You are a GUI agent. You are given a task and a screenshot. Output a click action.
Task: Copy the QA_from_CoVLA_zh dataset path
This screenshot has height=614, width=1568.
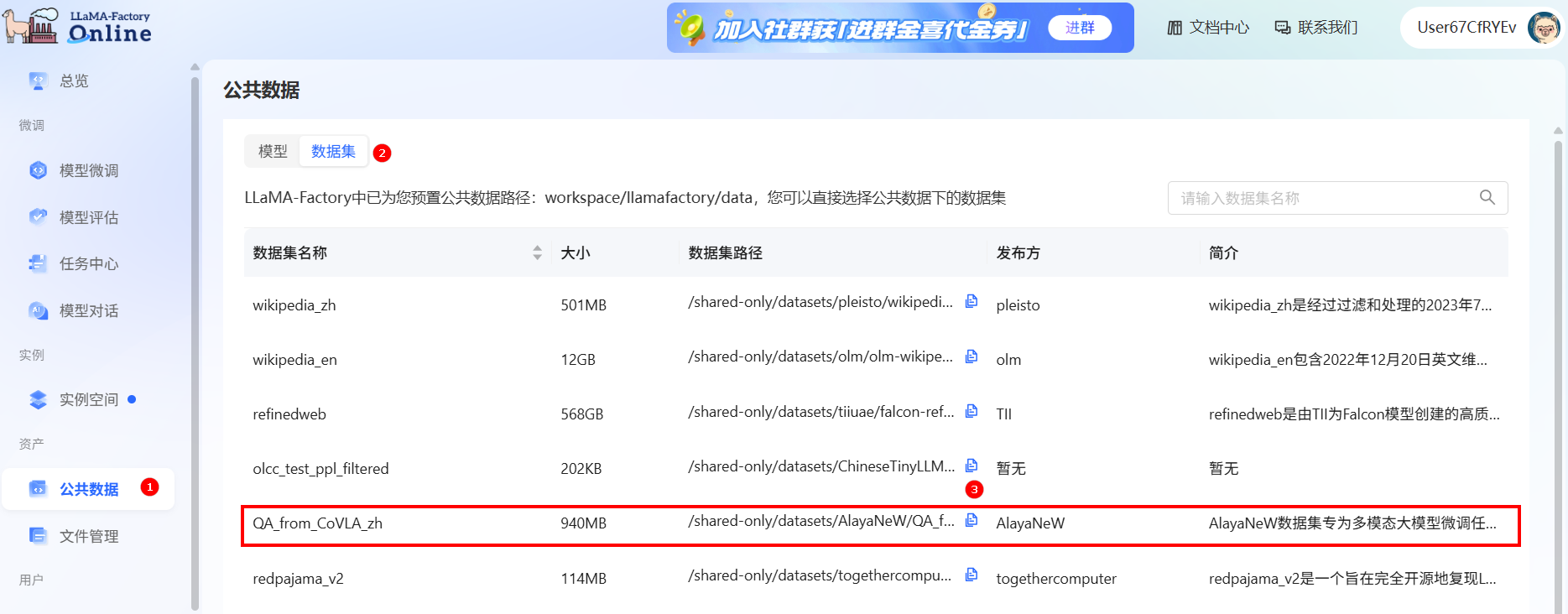972,520
